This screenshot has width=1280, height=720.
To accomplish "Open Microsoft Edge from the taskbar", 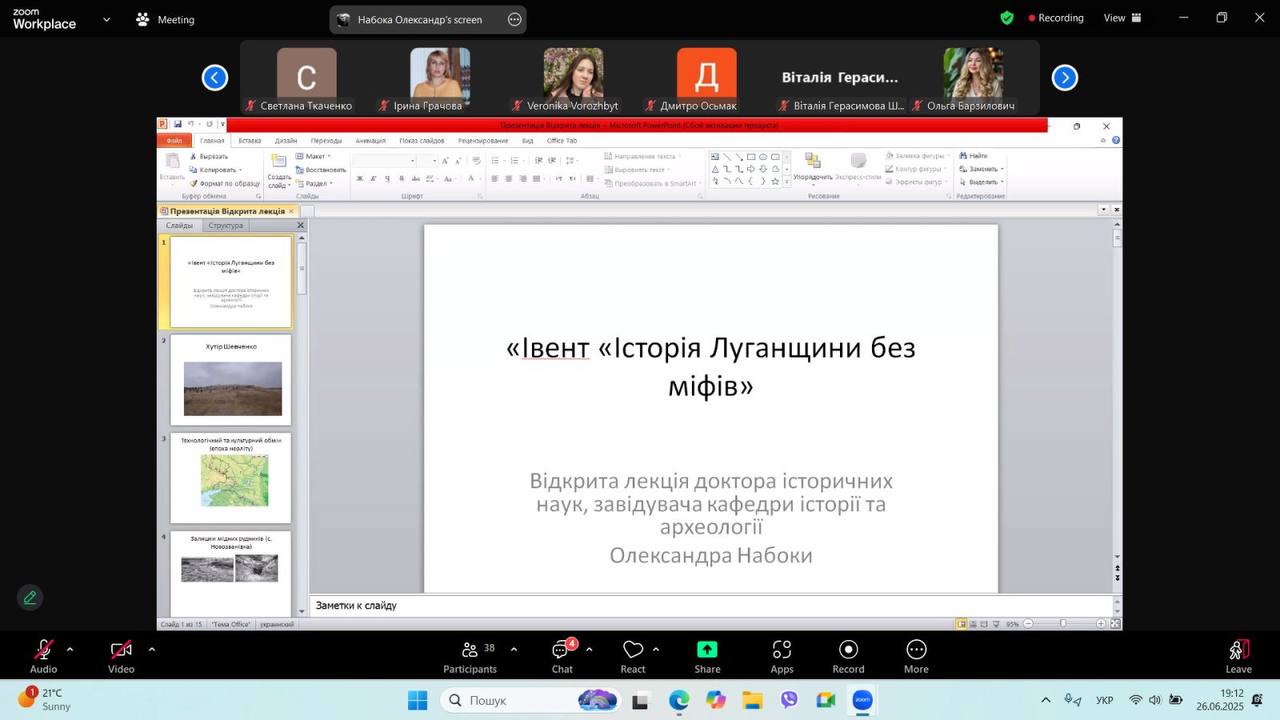I will tap(679, 700).
